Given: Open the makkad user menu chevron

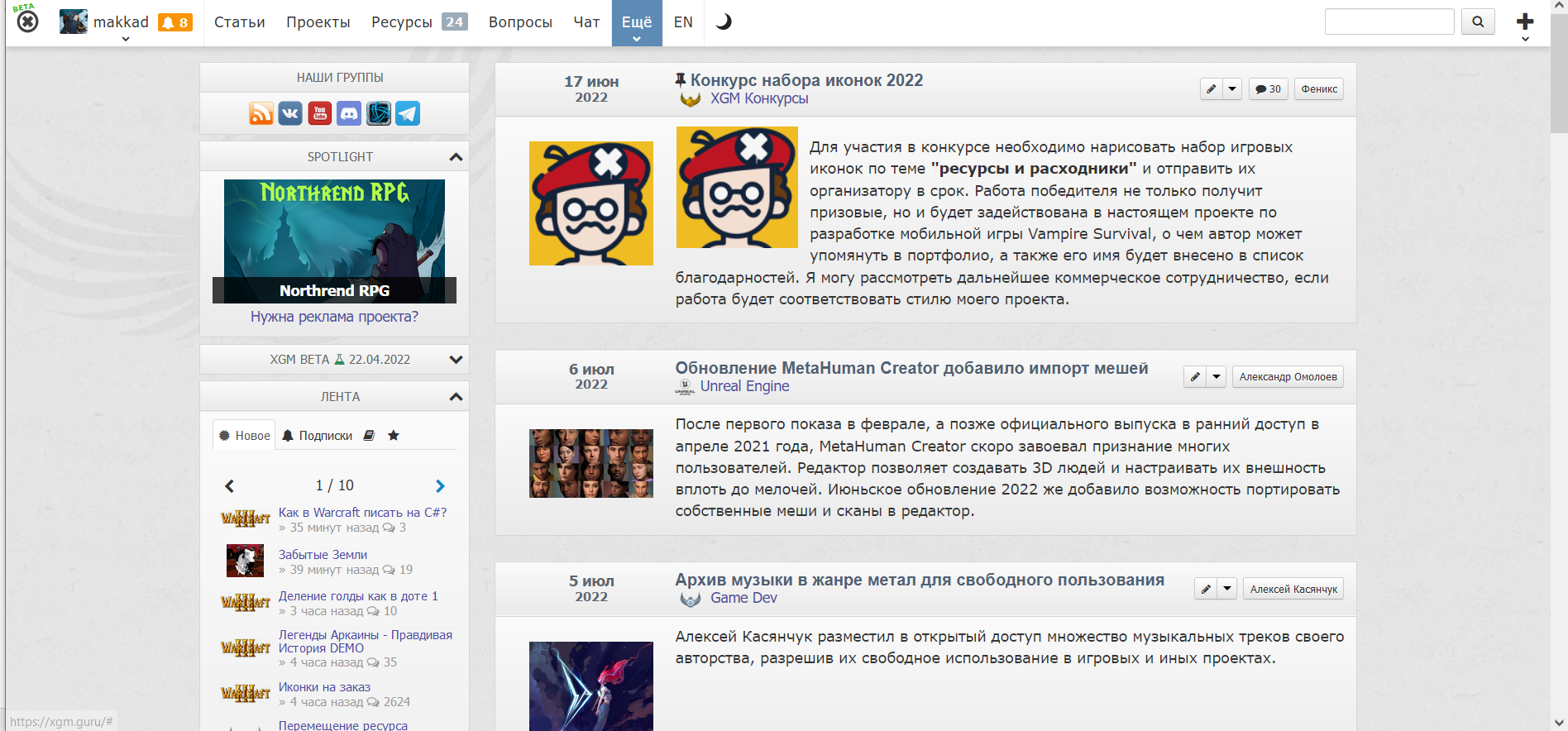Looking at the screenshot, I should pyautogui.click(x=126, y=39).
